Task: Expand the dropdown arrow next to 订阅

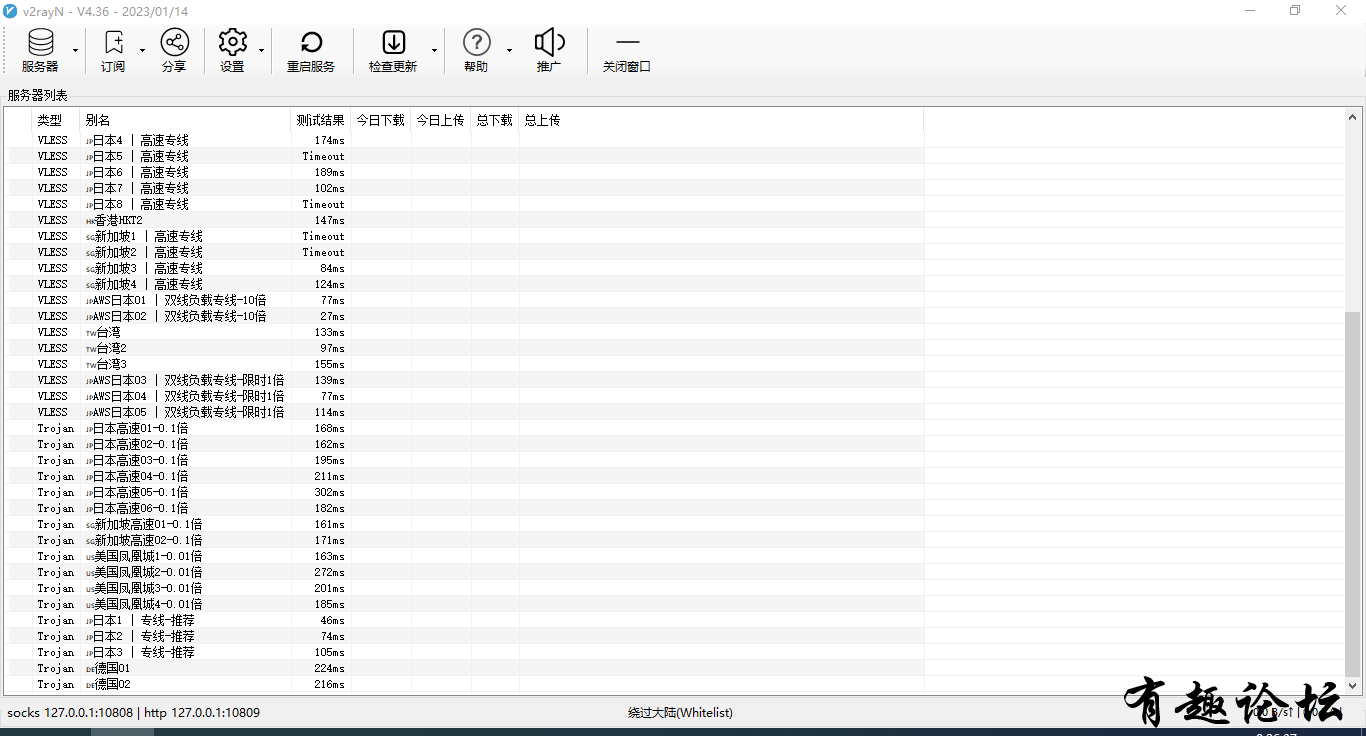Action: point(142,51)
